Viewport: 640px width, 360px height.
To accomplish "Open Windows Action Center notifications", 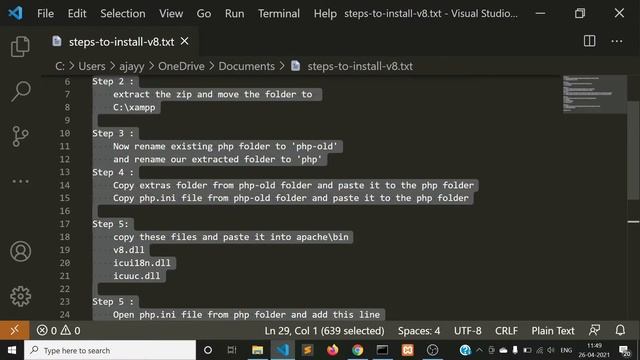I will point(624,350).
